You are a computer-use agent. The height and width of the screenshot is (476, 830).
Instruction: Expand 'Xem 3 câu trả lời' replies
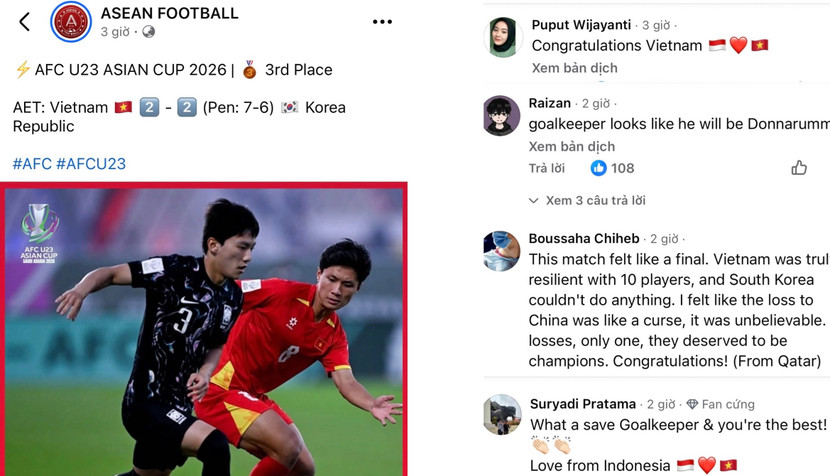point(587,201)
